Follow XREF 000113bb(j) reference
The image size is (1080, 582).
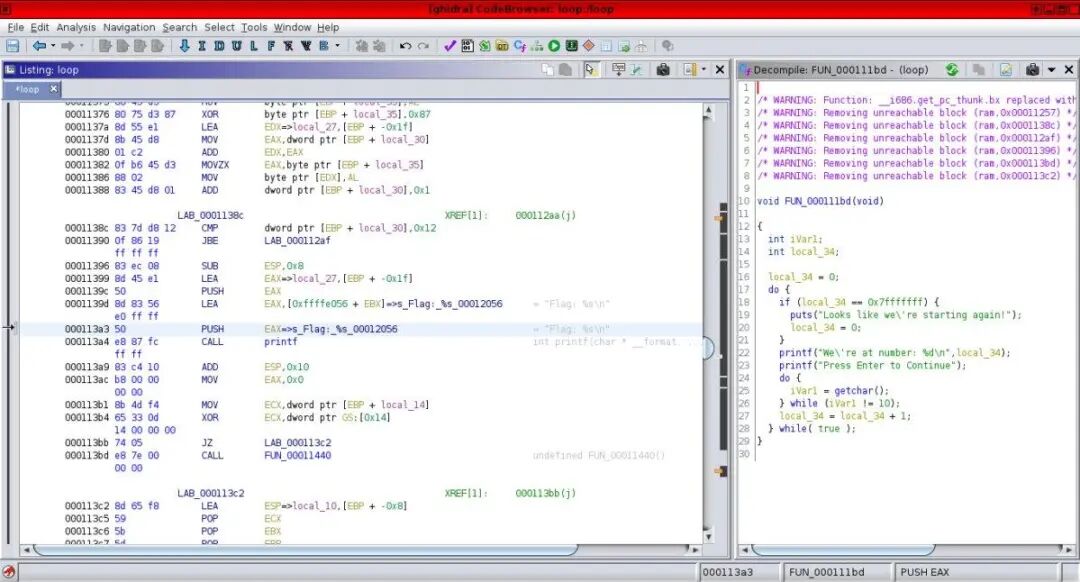[546, 493]
